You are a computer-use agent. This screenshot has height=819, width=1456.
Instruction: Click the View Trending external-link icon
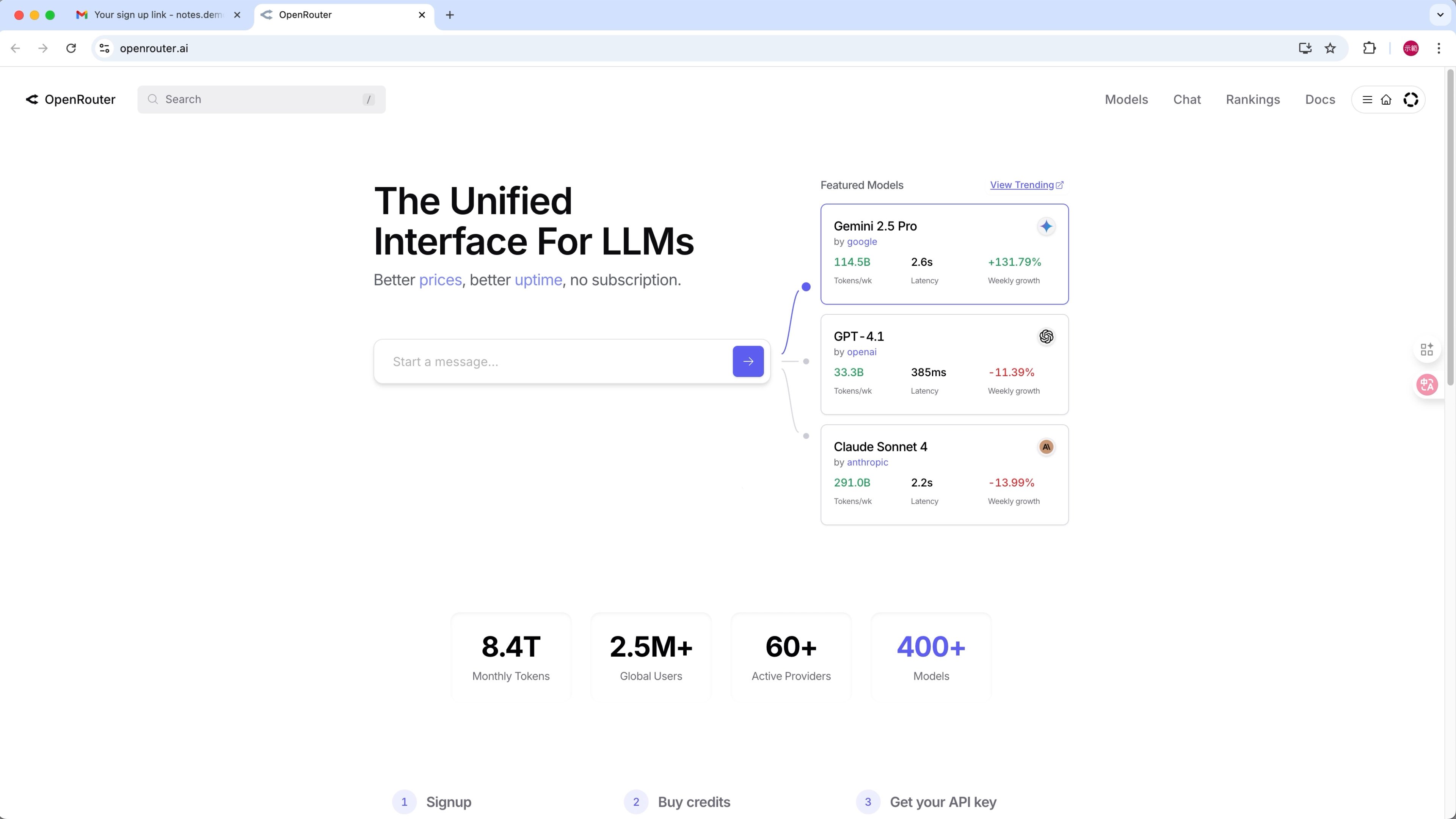point(1060,185)
